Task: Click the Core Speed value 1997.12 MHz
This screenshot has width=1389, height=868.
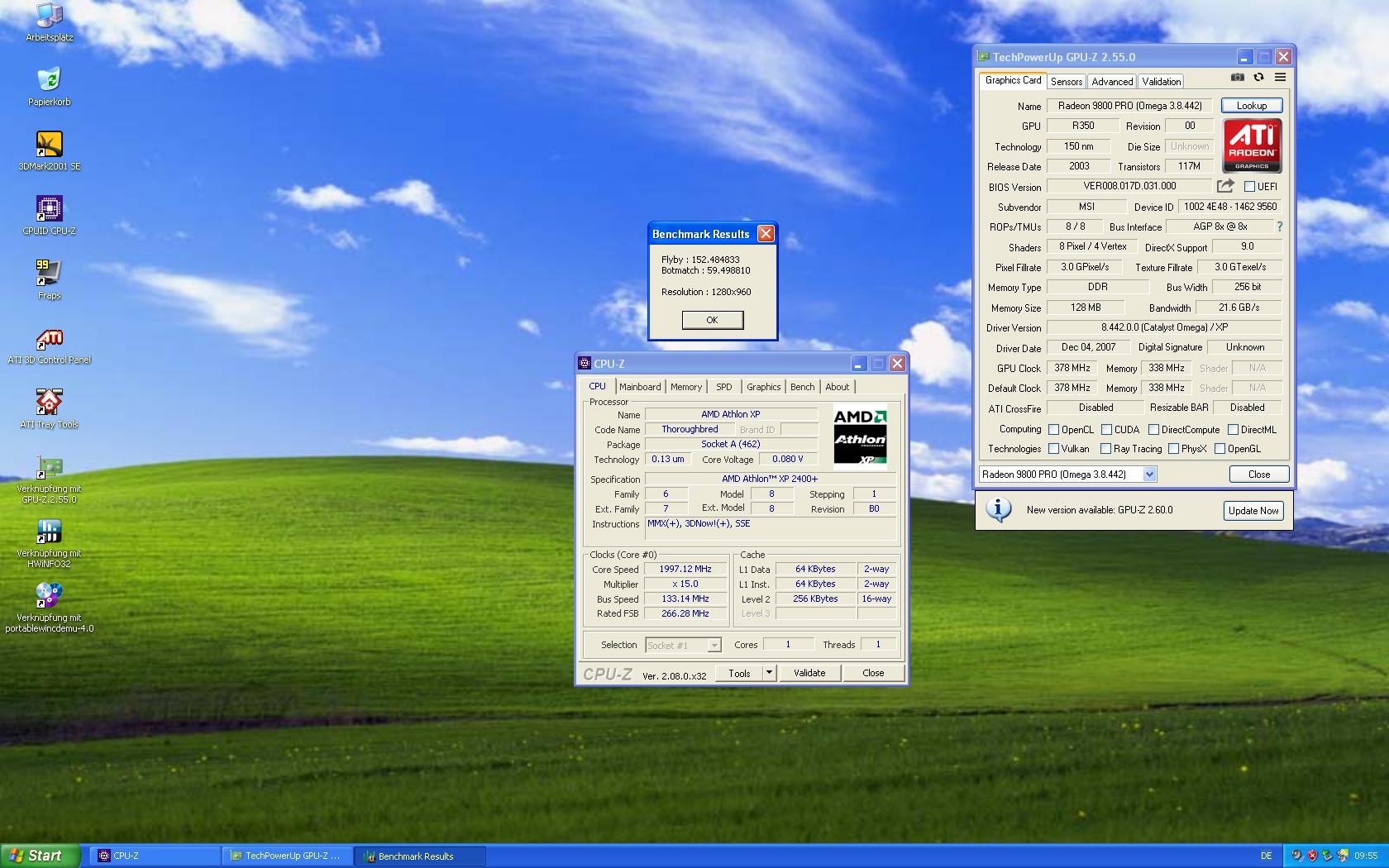Action: (685, 569)
